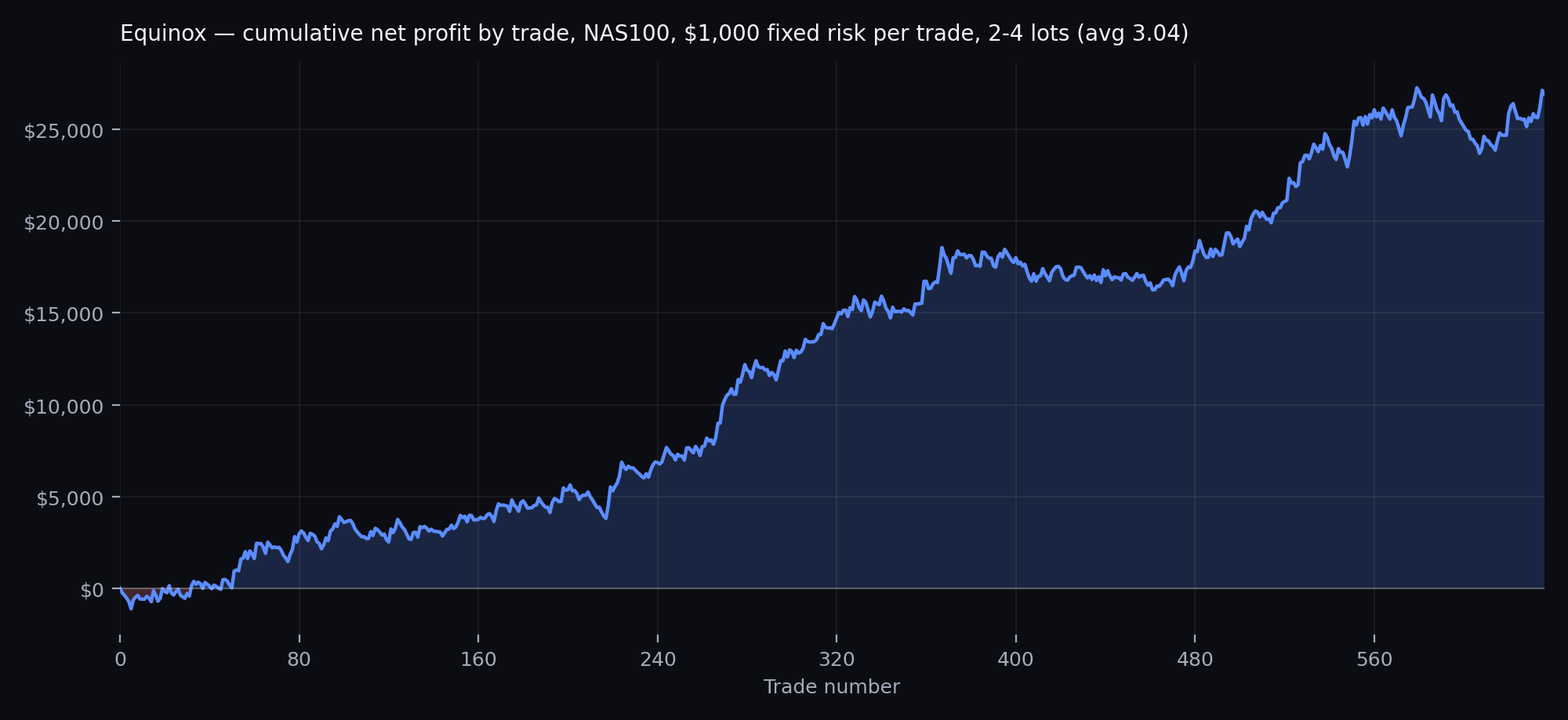Click the $20,000 y-axis label
The width and height of the screenshot is (1568, 720).
click(64, 223)
